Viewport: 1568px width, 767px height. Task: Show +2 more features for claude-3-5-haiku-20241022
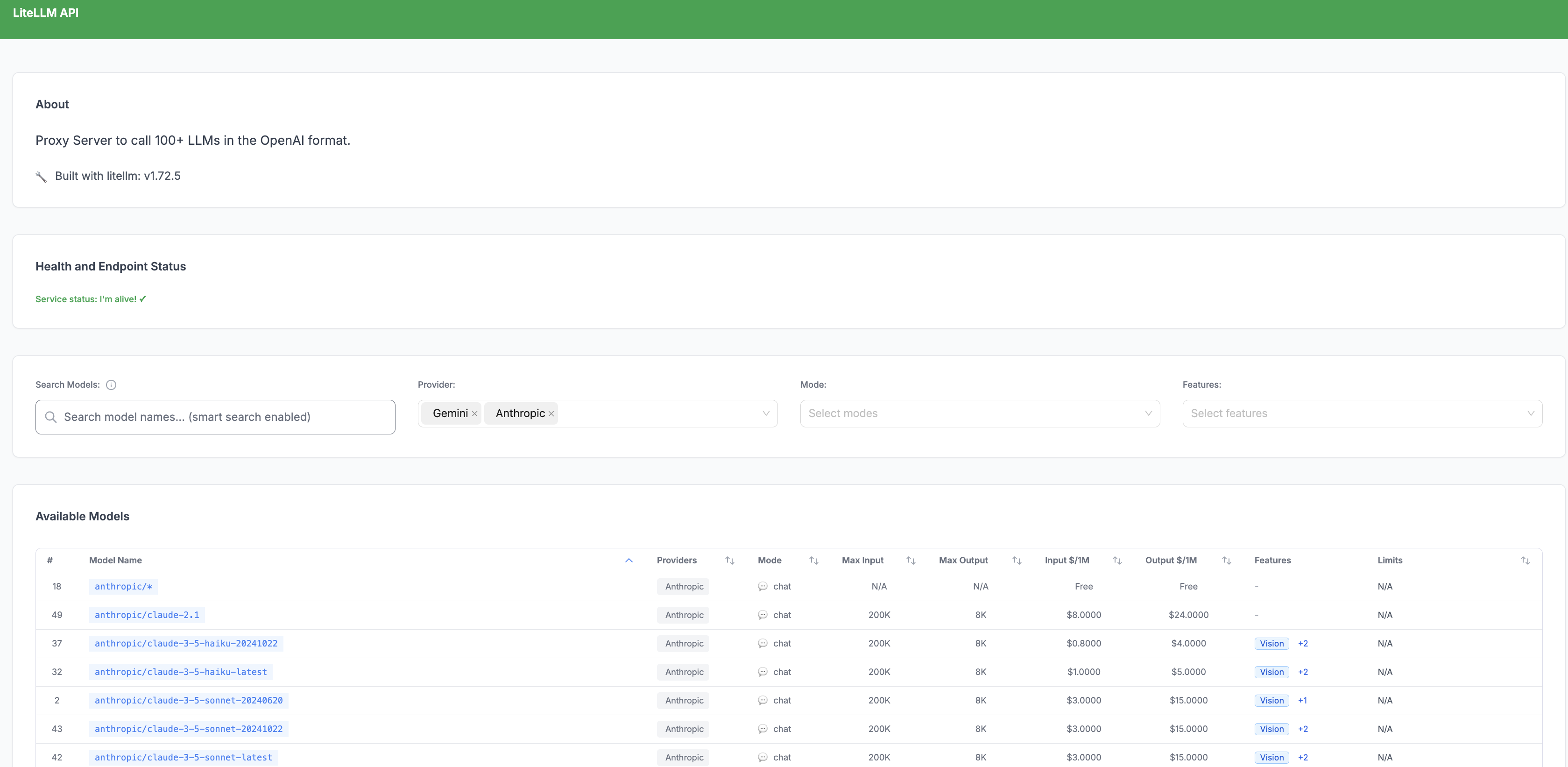pos(1303,643)
